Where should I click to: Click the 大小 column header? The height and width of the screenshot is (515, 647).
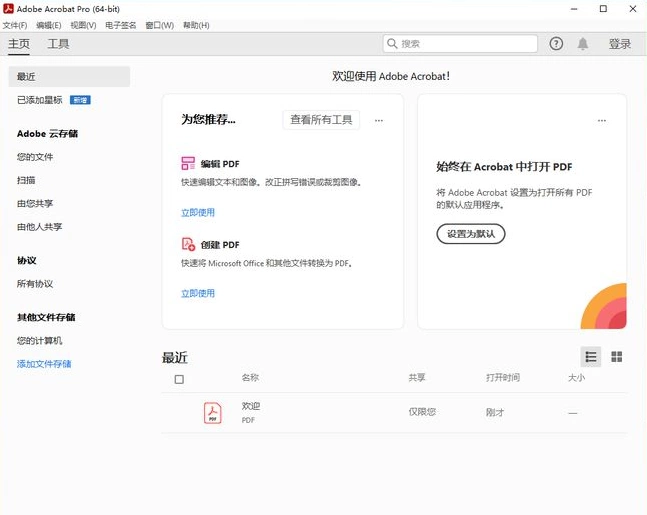tap(576, 378)
